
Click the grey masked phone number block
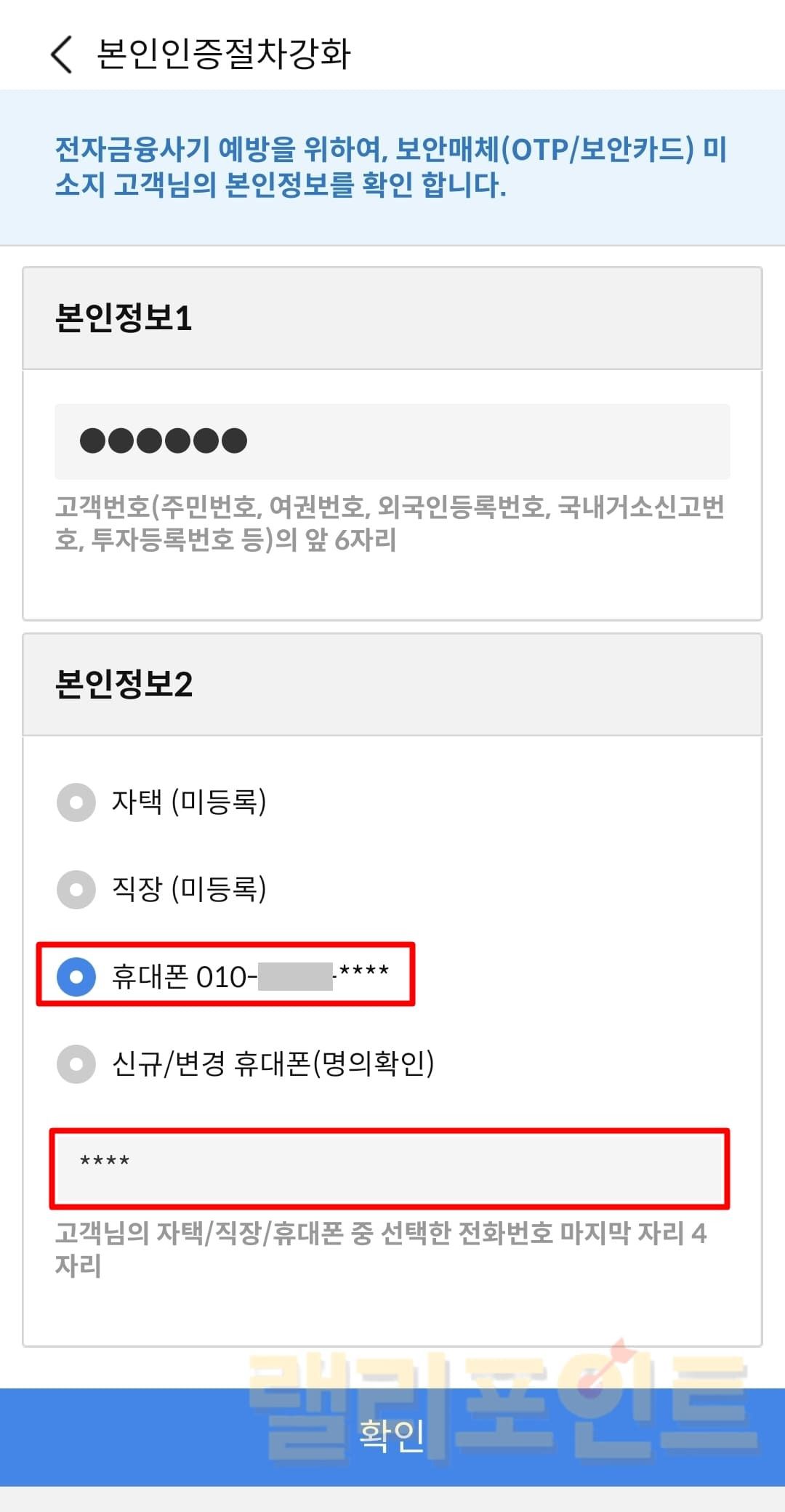[x=295, y=977]
